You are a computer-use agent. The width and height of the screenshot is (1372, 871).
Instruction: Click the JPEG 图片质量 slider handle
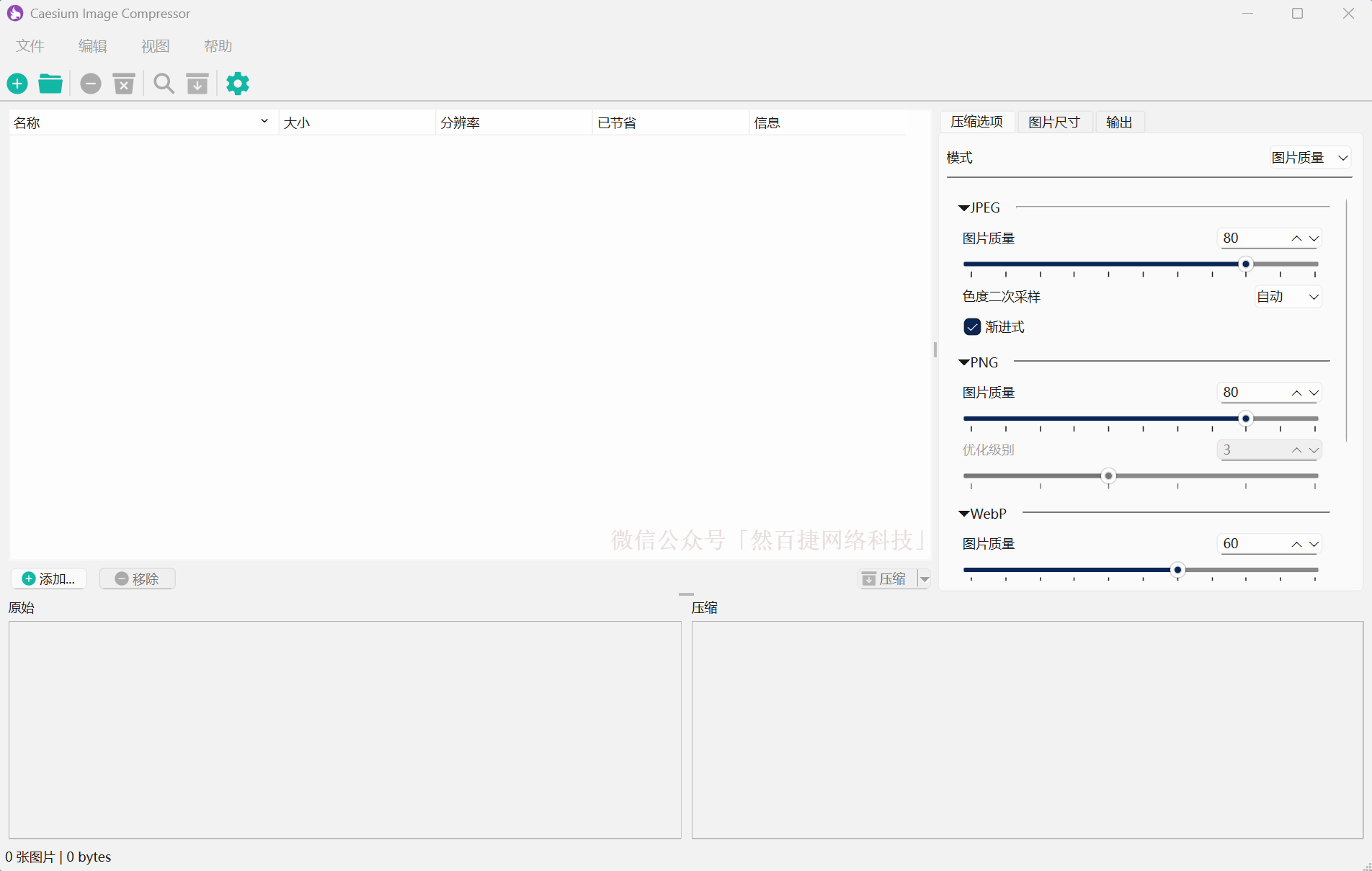tap(1245, 264)
